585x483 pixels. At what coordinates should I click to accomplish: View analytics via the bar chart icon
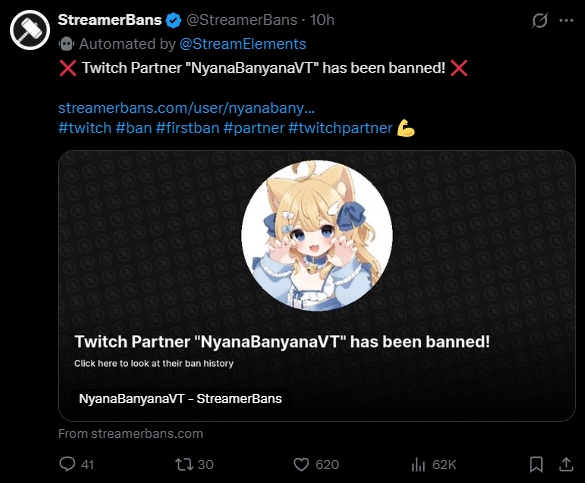[418, 465]
